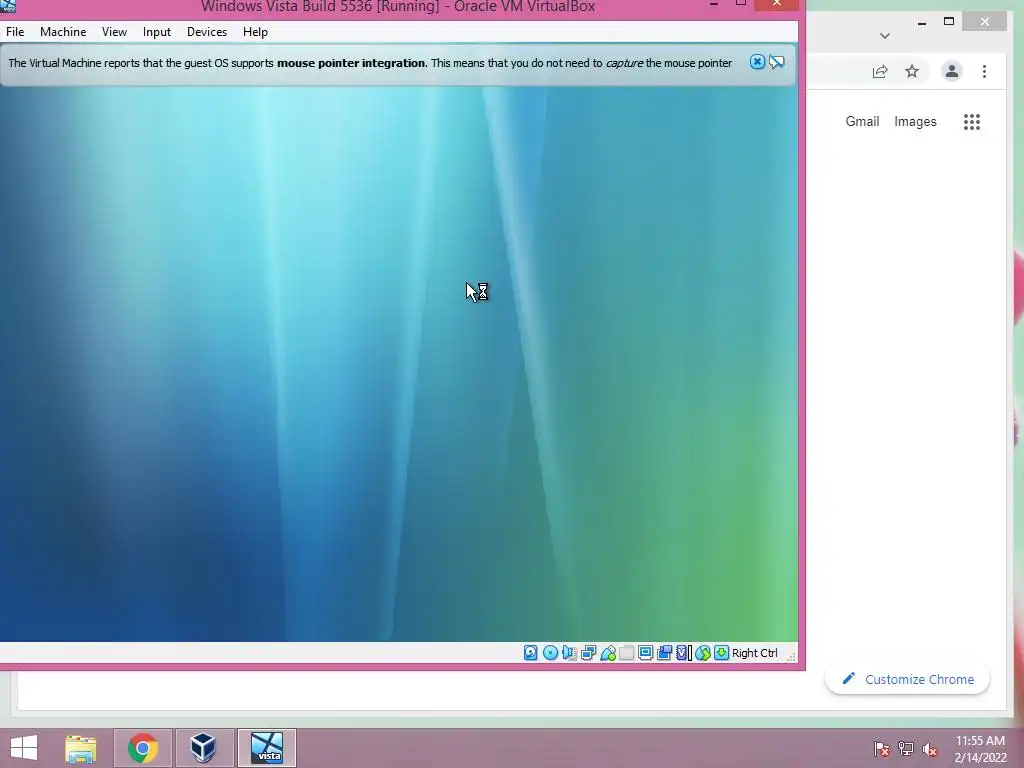Viewport: 1024px width, 768px height.
Task: Open the Chrome profile avatar
Action: click(x=952, y=71)
